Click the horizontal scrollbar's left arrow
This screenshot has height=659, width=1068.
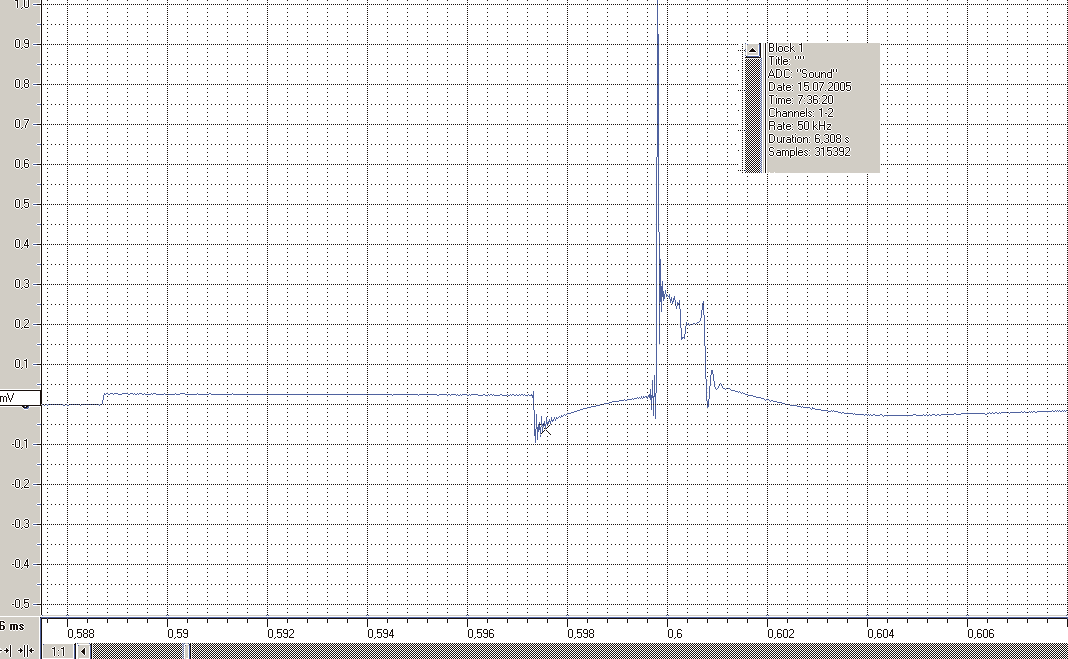[x=83, y=652]
